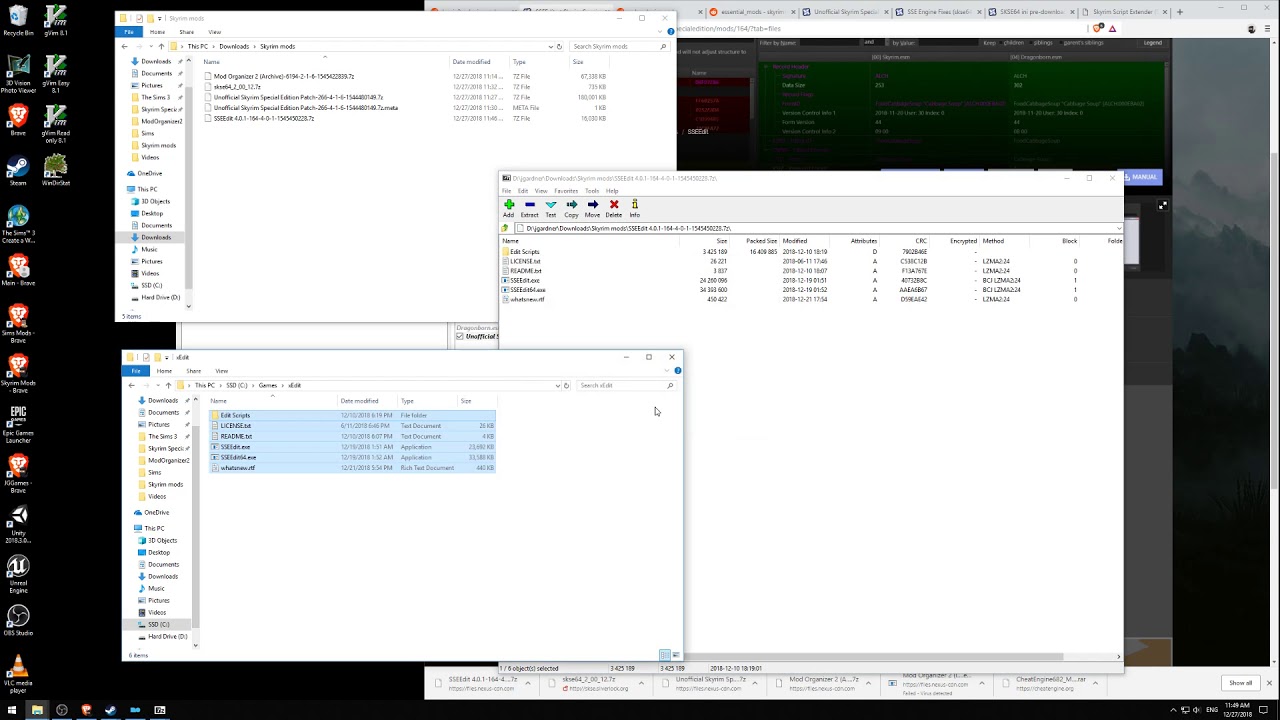
Task: Open new browser tab with plus button
Action: click(1180, 12)
